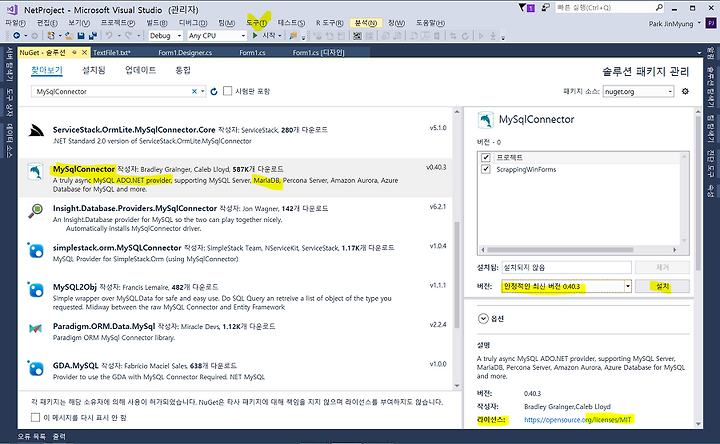This screenshot has height=444, width=720.
Task: Open the MIT license link
Action: tap(578, 419)
